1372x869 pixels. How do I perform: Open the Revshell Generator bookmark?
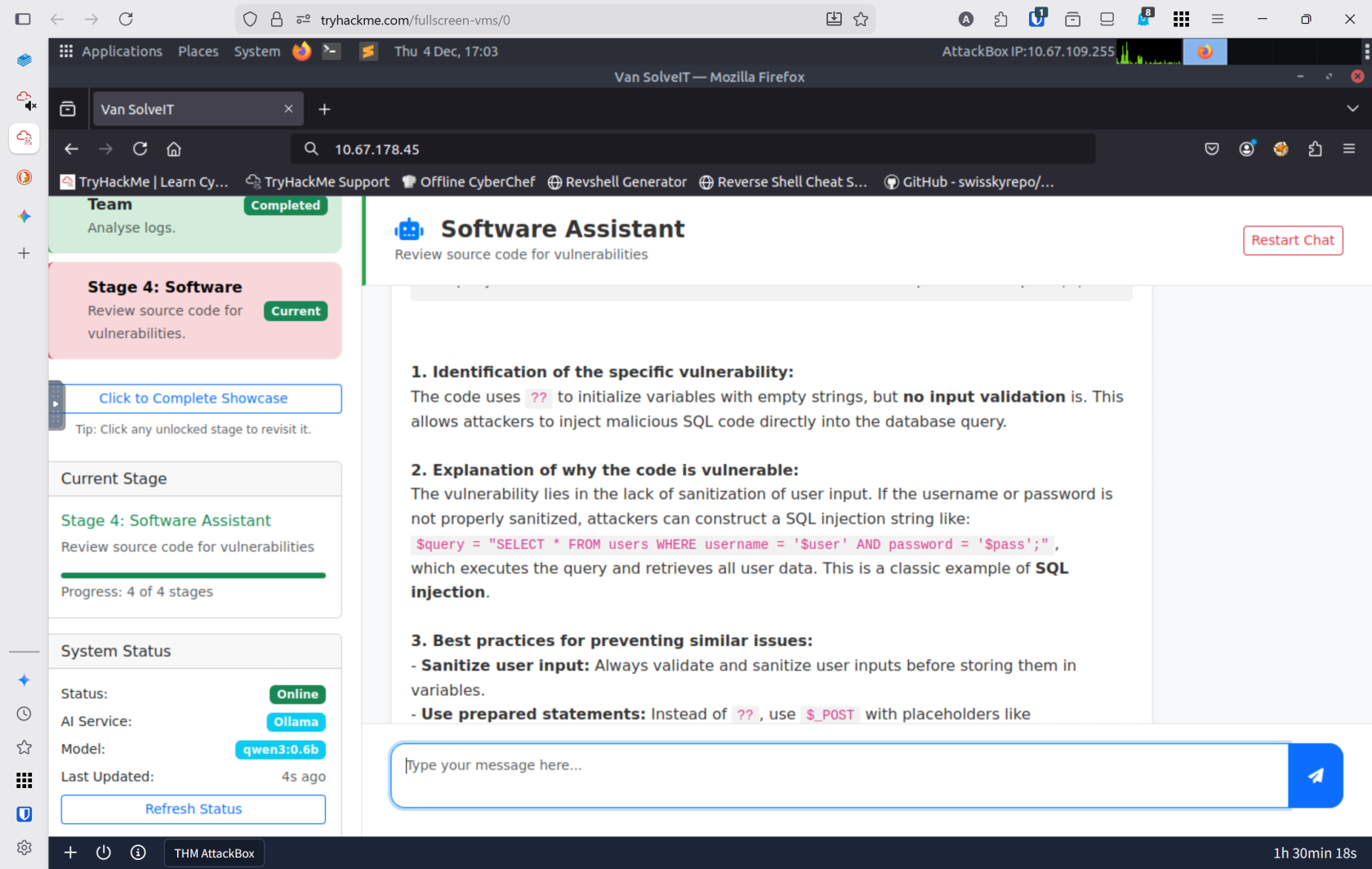point(617,182)
